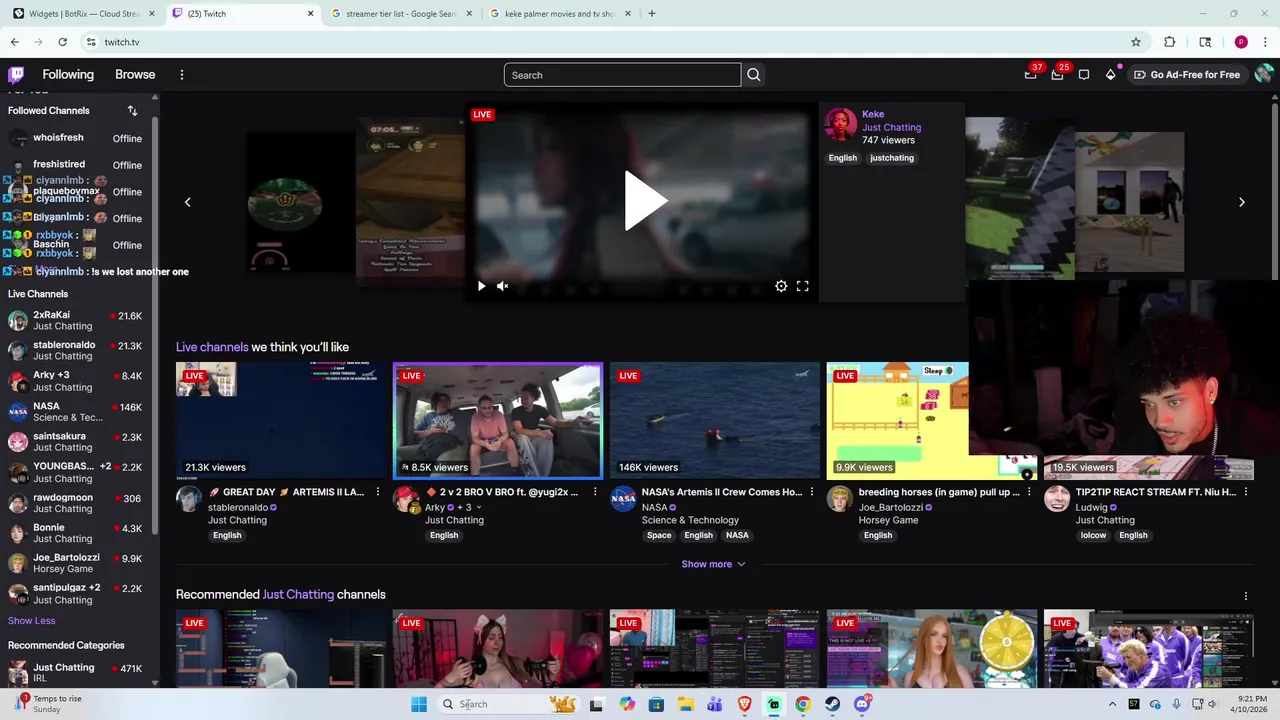
Task: Open options for Recommended Just Chatting section
Action: (1246, 596)
